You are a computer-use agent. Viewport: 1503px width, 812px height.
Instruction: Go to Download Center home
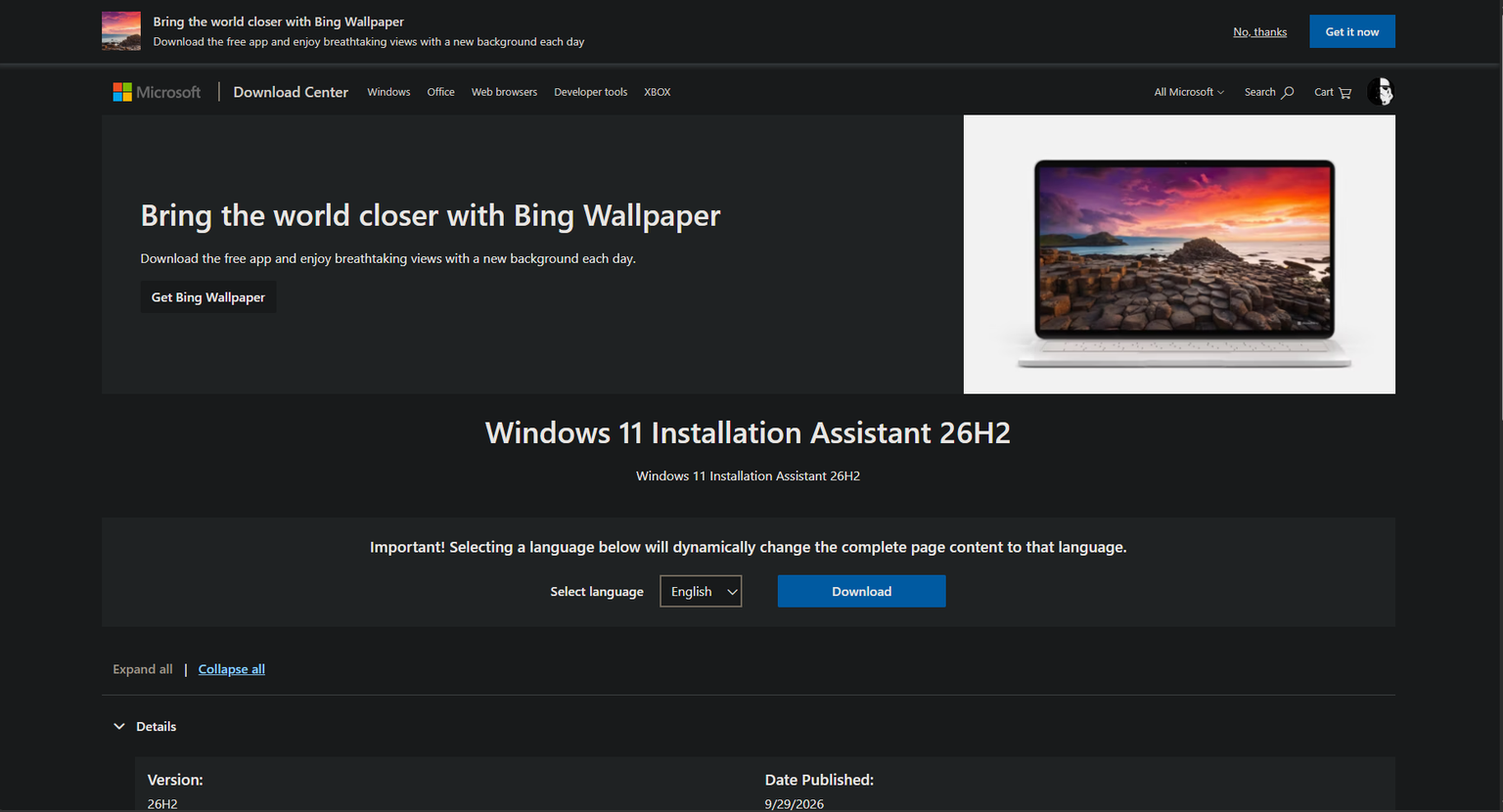[x=291, y=92]
